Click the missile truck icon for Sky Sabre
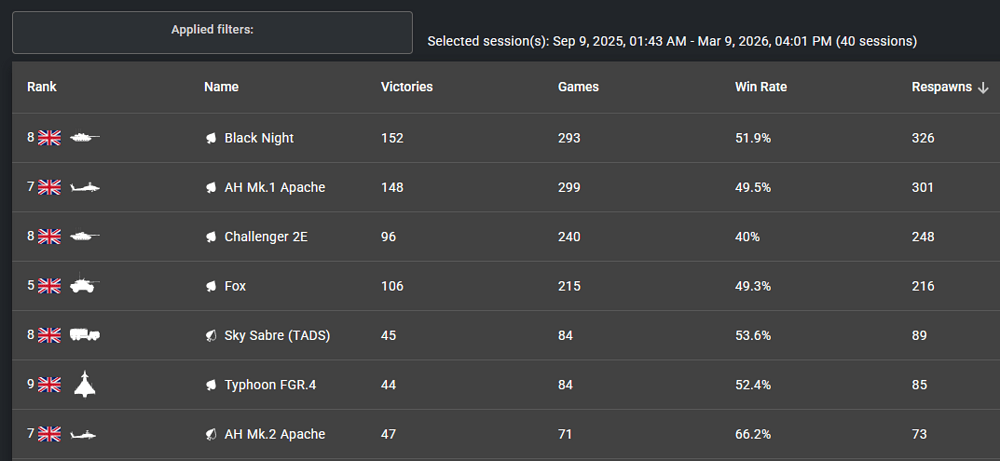The width and height of the screenshot is (1000, 461). tap(85, 335)
